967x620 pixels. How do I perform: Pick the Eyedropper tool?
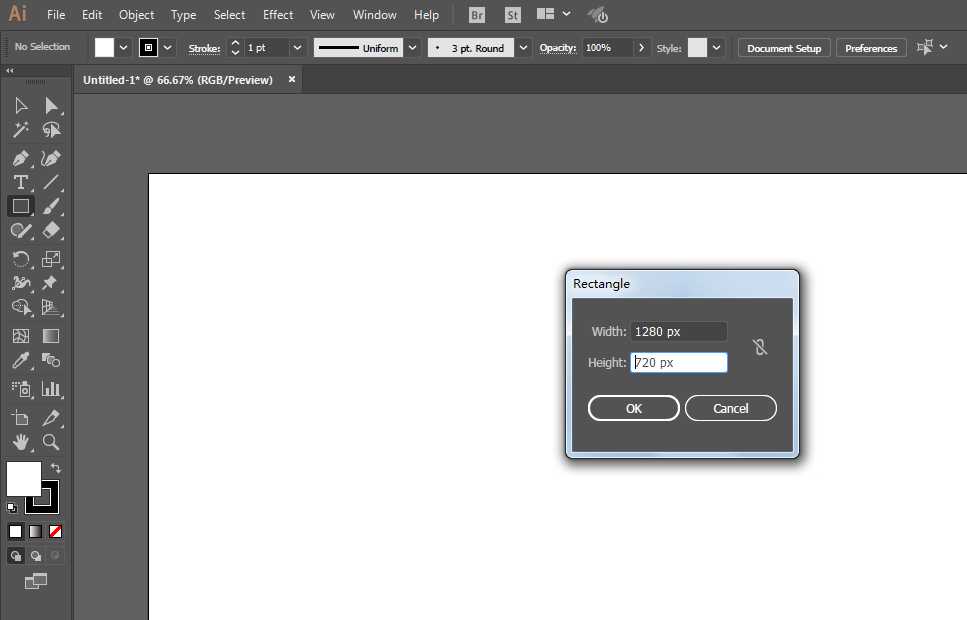click(x=20, y=361)
